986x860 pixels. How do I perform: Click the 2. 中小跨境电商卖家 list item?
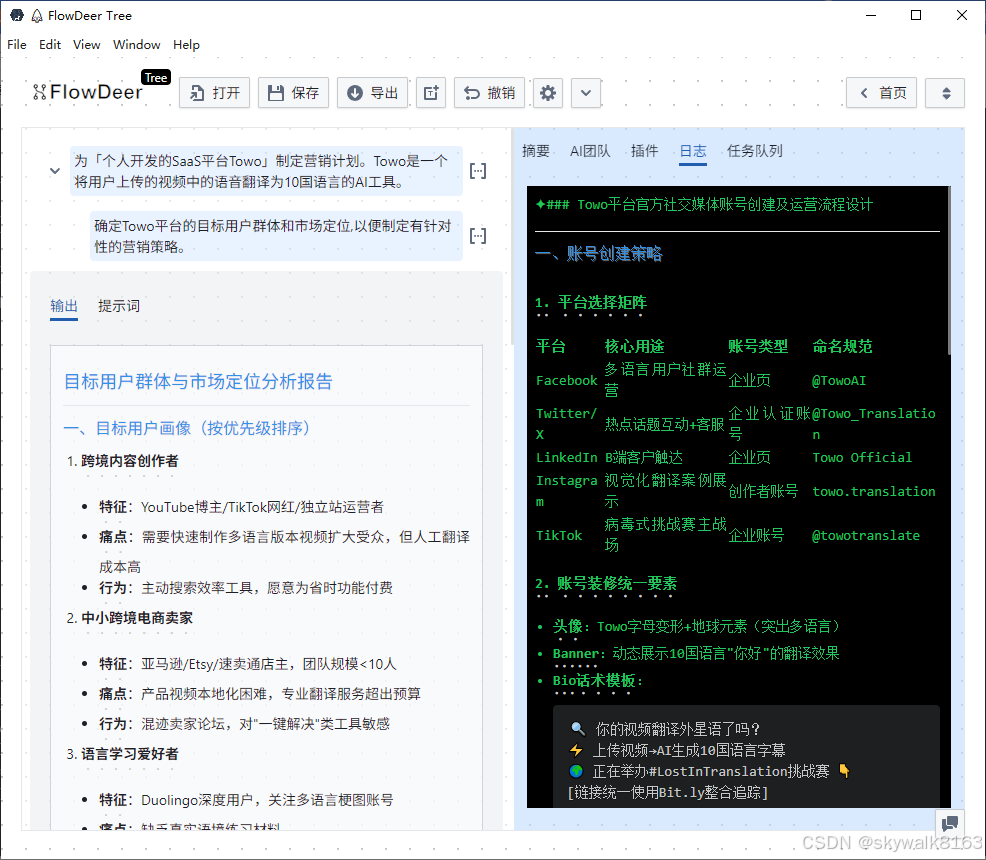click(x=130, y=618)
